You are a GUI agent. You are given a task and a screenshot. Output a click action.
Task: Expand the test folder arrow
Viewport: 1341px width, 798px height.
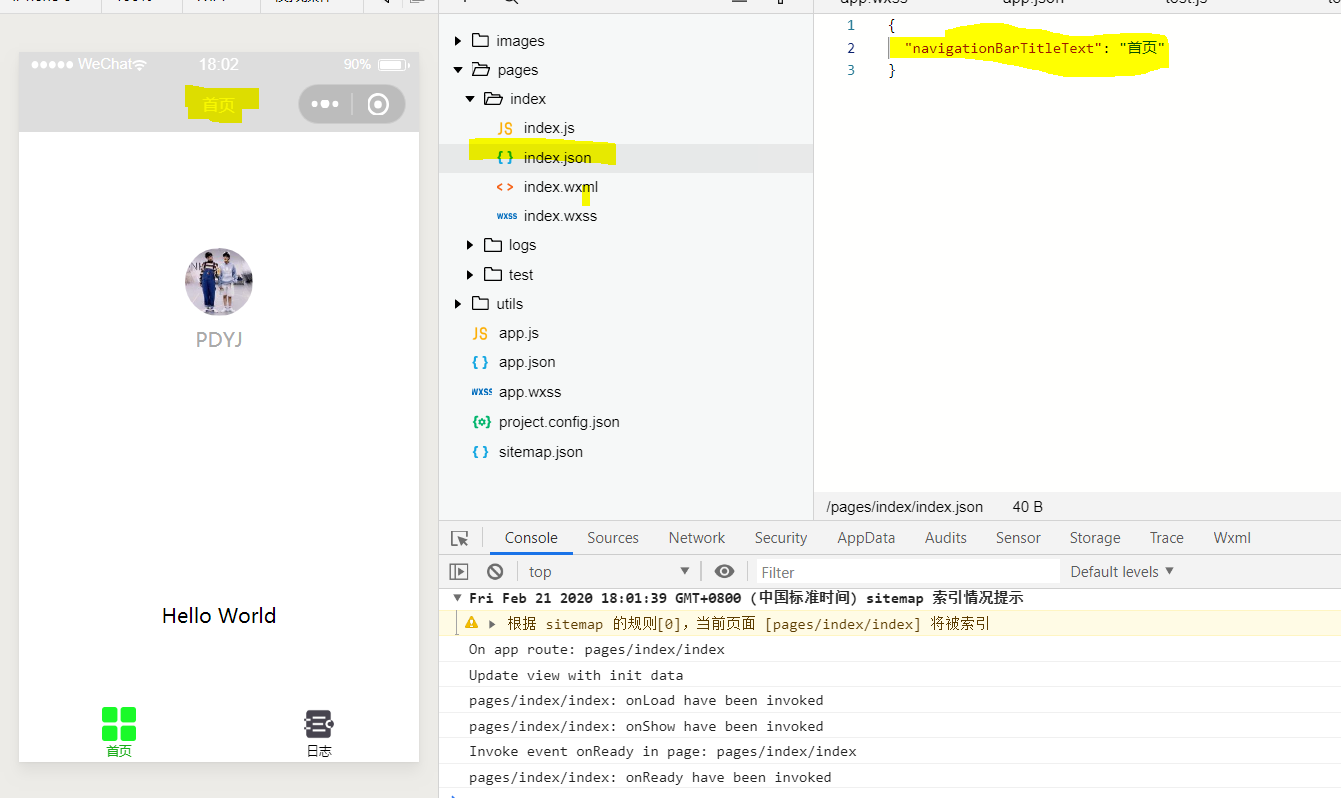click(470, 275)
